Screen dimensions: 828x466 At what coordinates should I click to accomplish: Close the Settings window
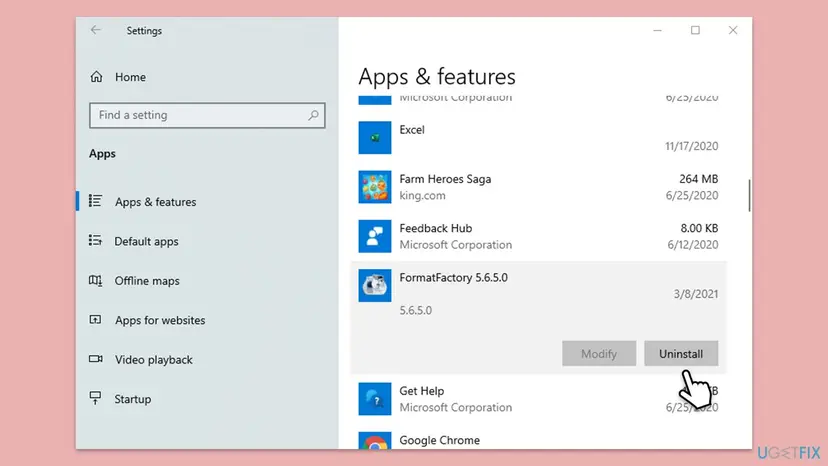(x=733, y=30)
